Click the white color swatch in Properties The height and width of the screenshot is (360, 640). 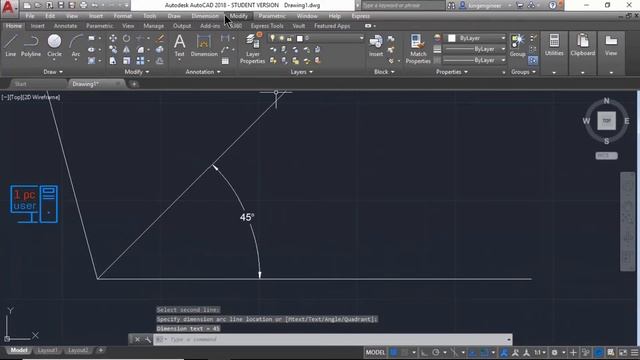(x=451, y=38)
